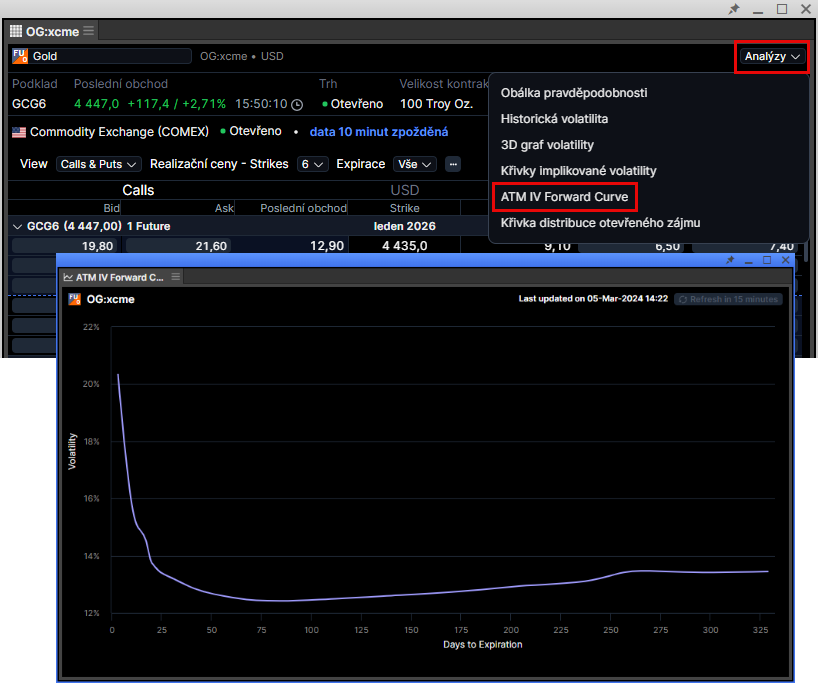Choose Historická volatilita from the menu
The image size is (818, 683).
[x=554, y=119]
